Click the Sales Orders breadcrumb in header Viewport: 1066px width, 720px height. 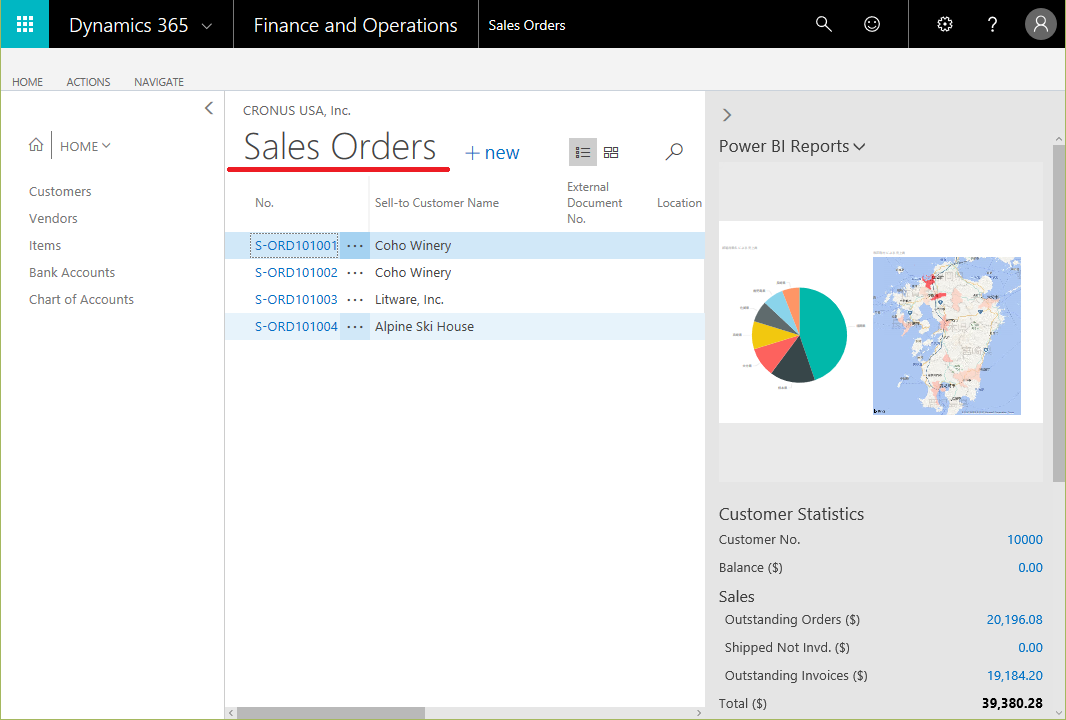point(527,25)
